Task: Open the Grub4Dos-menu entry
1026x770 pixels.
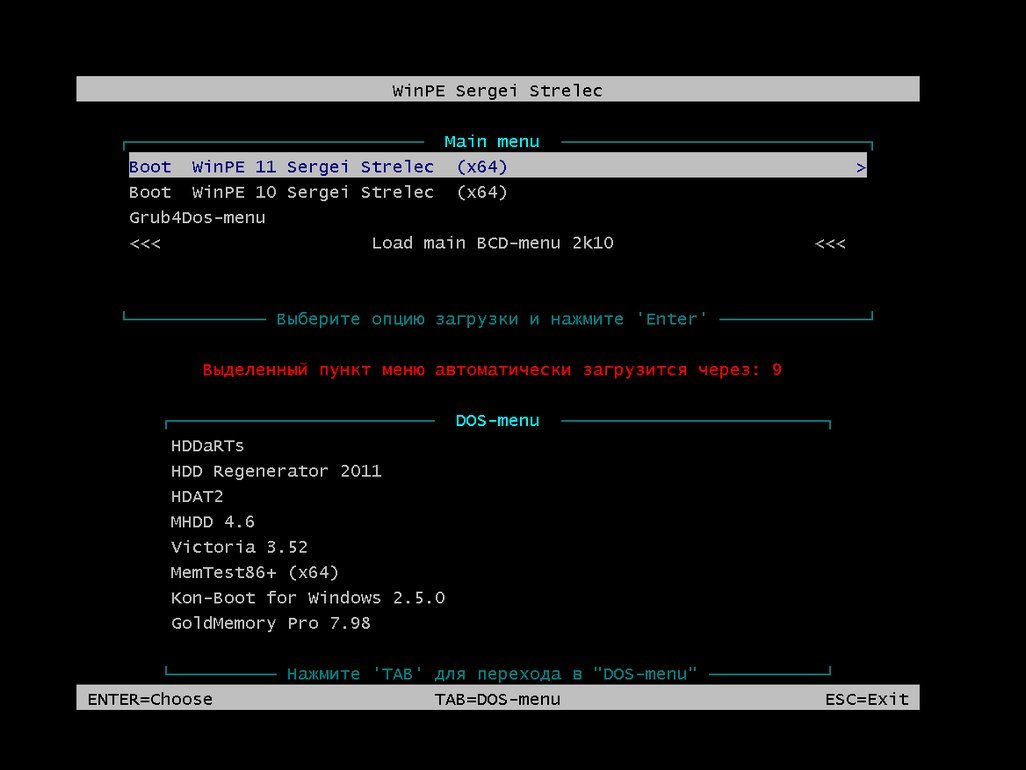Action: (197, 217)
